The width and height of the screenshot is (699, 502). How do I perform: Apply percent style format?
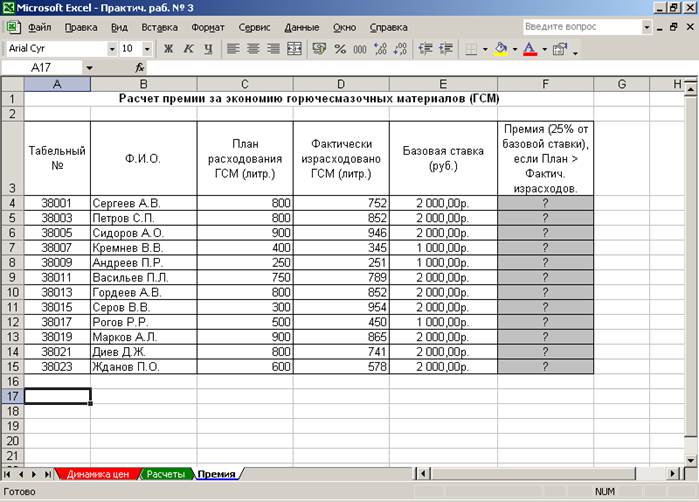click(340, 48)
